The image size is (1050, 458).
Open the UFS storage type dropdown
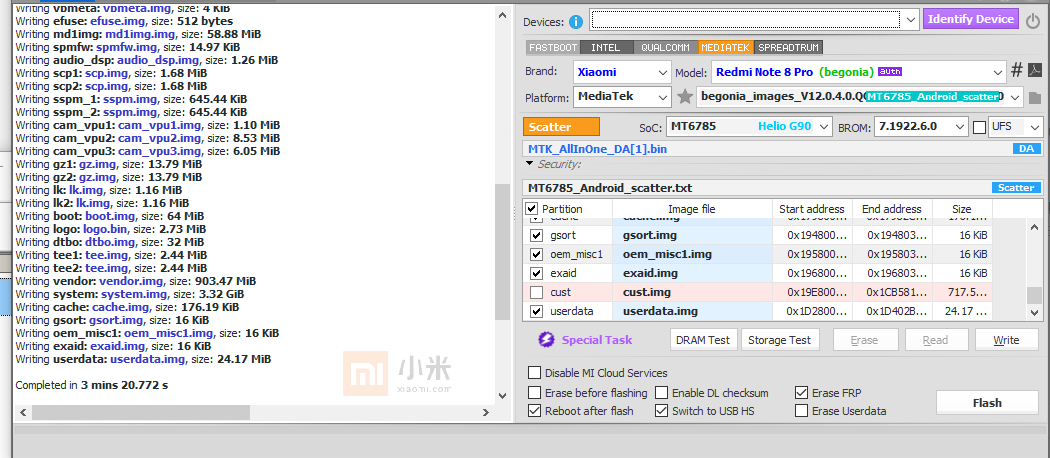pyautogui.click(x=1035, y=126)
